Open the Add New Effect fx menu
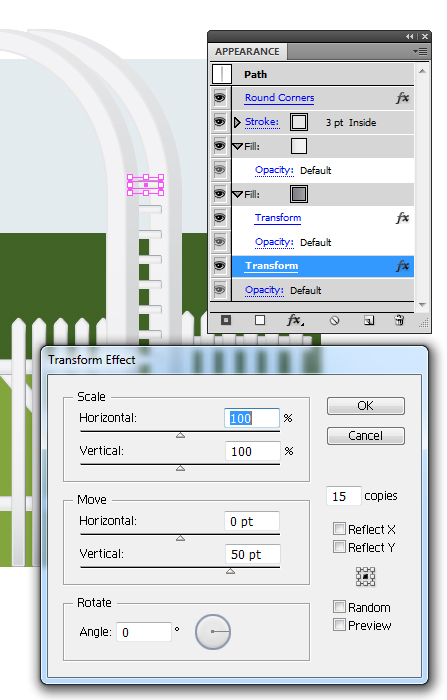Screen dimensions: 447x700 (x=295, y=320)
